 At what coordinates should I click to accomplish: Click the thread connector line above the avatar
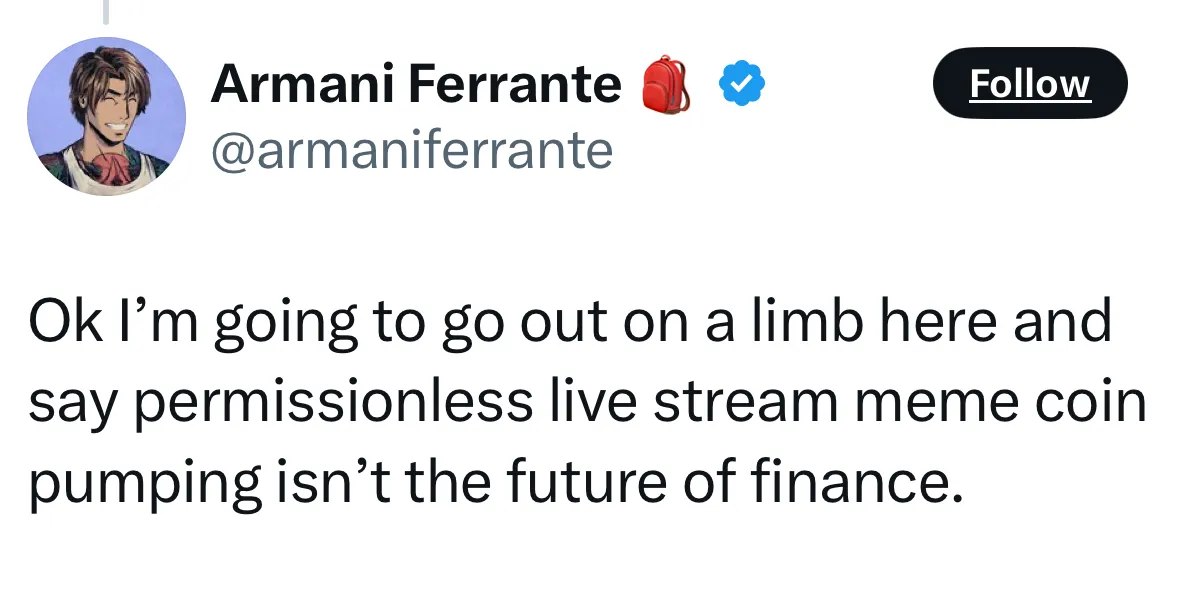pyautogui.click(x=105, y=10)
